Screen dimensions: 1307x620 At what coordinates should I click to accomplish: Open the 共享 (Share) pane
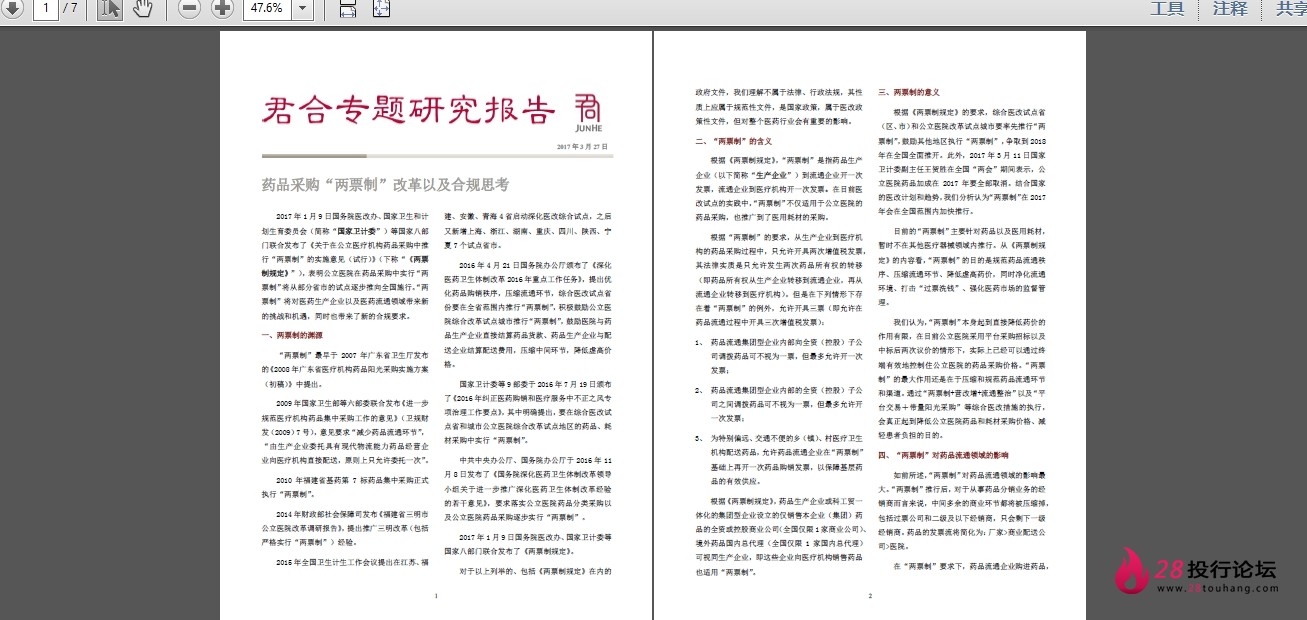tap(1291, 8)
